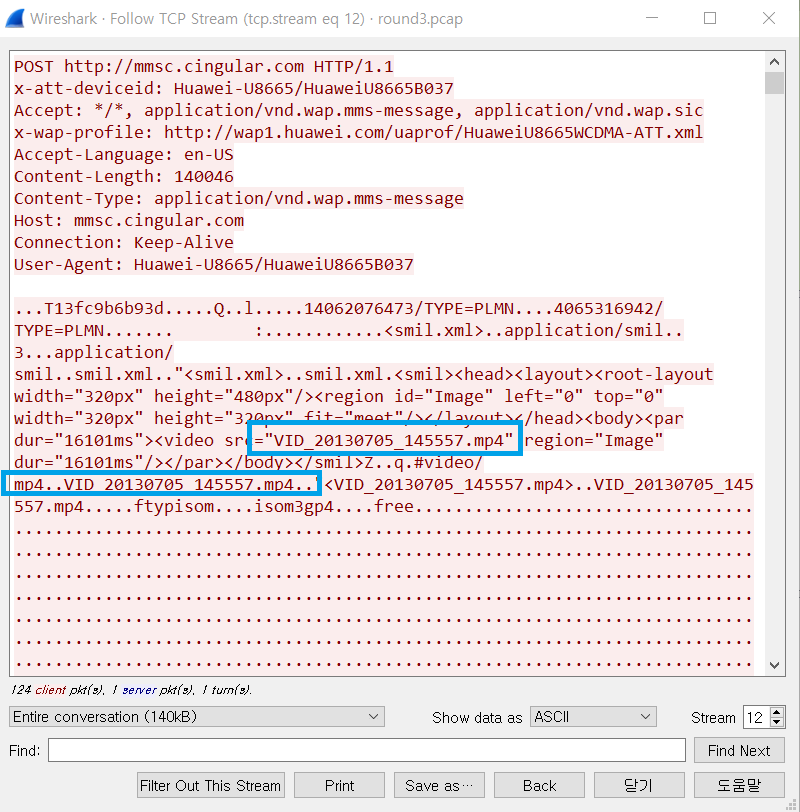Viewport: 800px width, 812px height.
Task: Click the scrollbar up arrow in stream view
Action: [x=775, y=62]
